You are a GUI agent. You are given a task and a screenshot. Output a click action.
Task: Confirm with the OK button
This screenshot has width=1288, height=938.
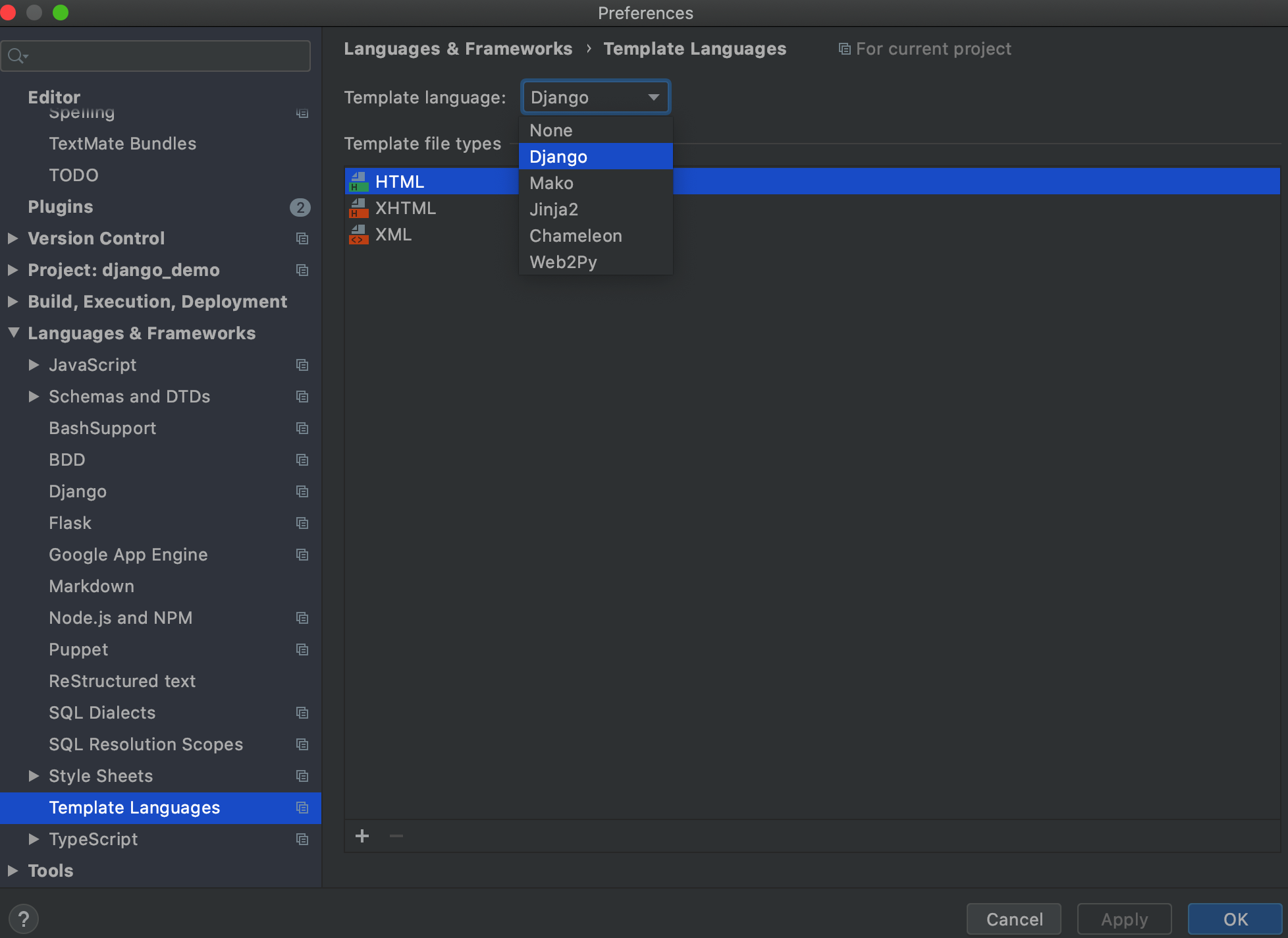pyautogui.click(x=1235, y=919)
